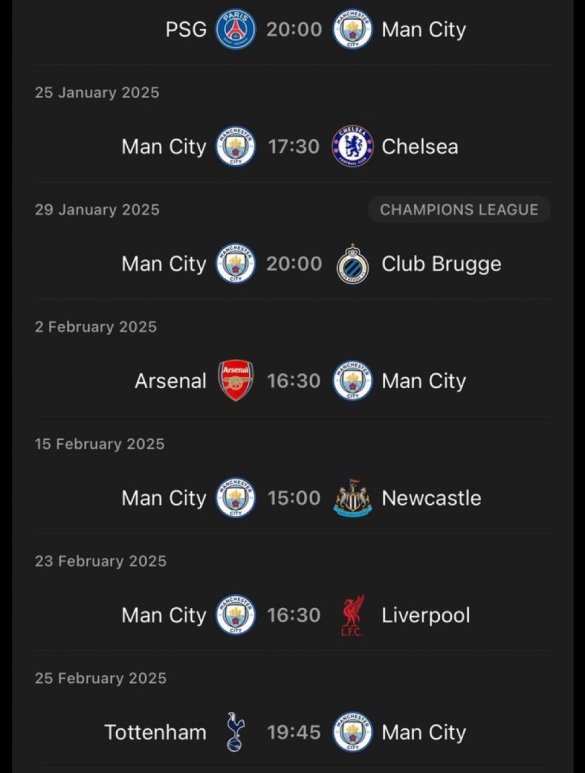The image size is (585, 773).
Task: Tap the PSG club crest
Action: (236, 30)
